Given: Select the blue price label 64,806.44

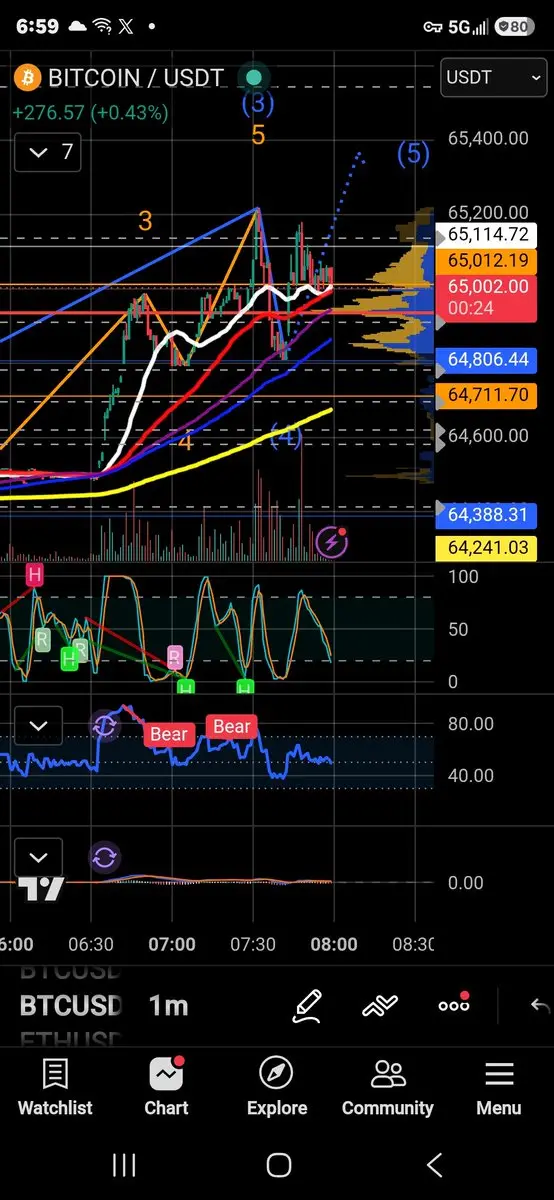Looking at the screenshot, I should (488, 359).
